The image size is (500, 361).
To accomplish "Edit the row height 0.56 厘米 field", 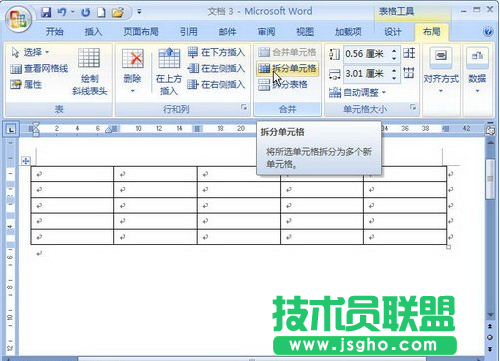I will 366,54.
